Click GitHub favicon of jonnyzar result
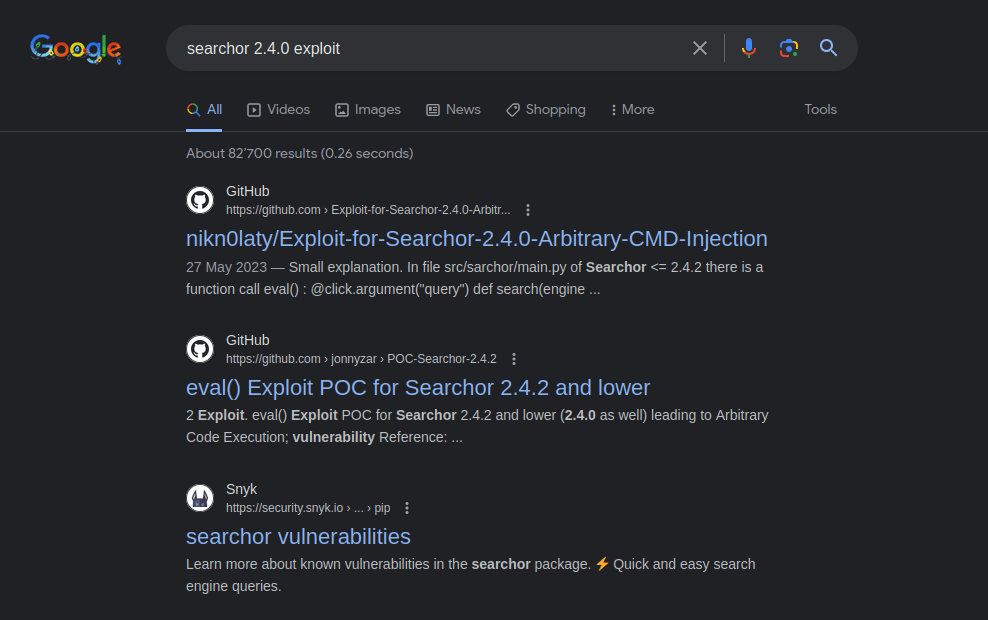988x620 pixels. (200, 349)
